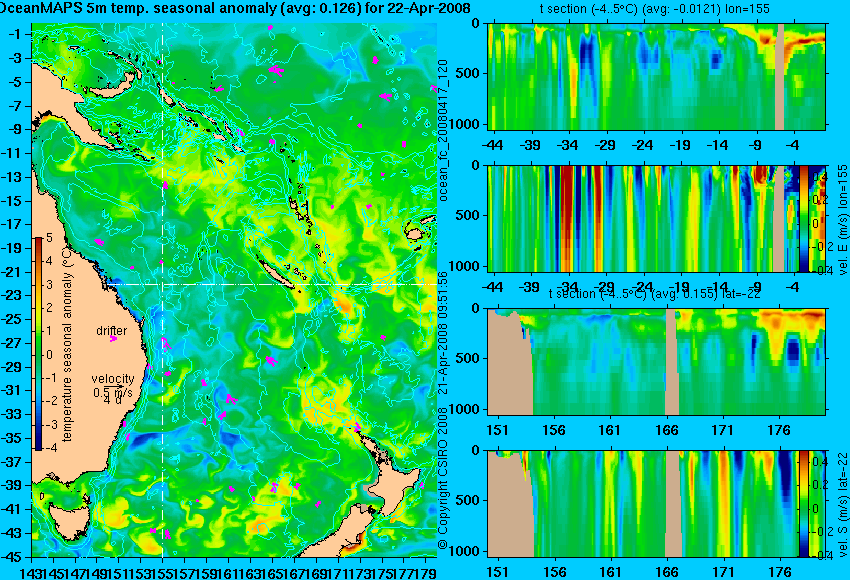Click the lon=155 temperature section plot
This screenshot has height=580, width=850.
pyautogui.click(x=656, y=76)
